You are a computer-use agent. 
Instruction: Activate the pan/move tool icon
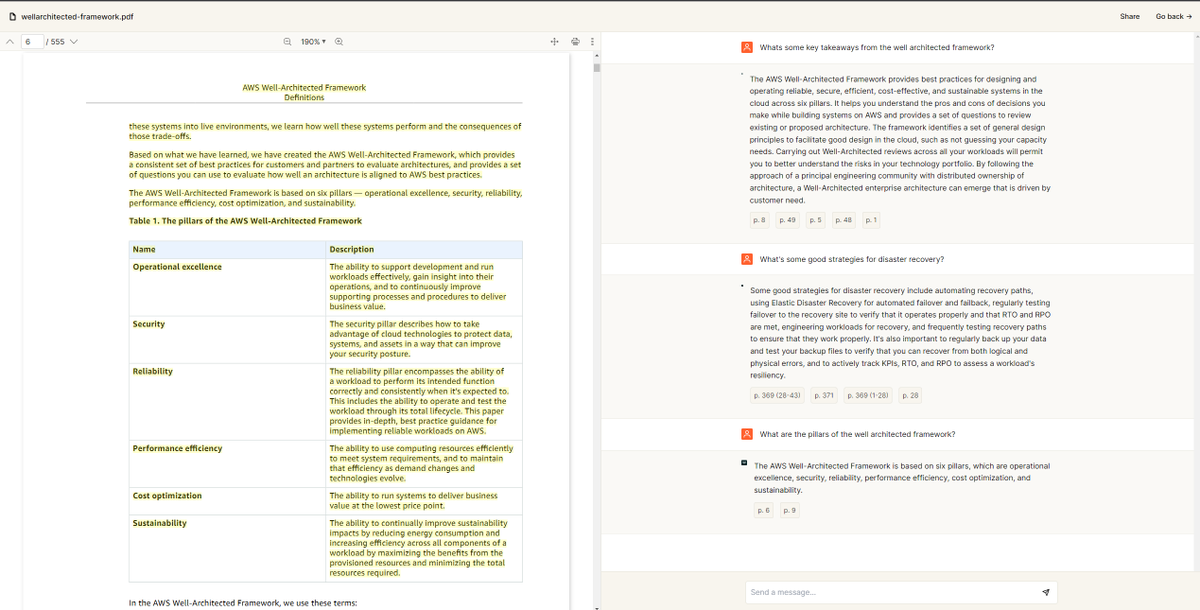[554, 41]
